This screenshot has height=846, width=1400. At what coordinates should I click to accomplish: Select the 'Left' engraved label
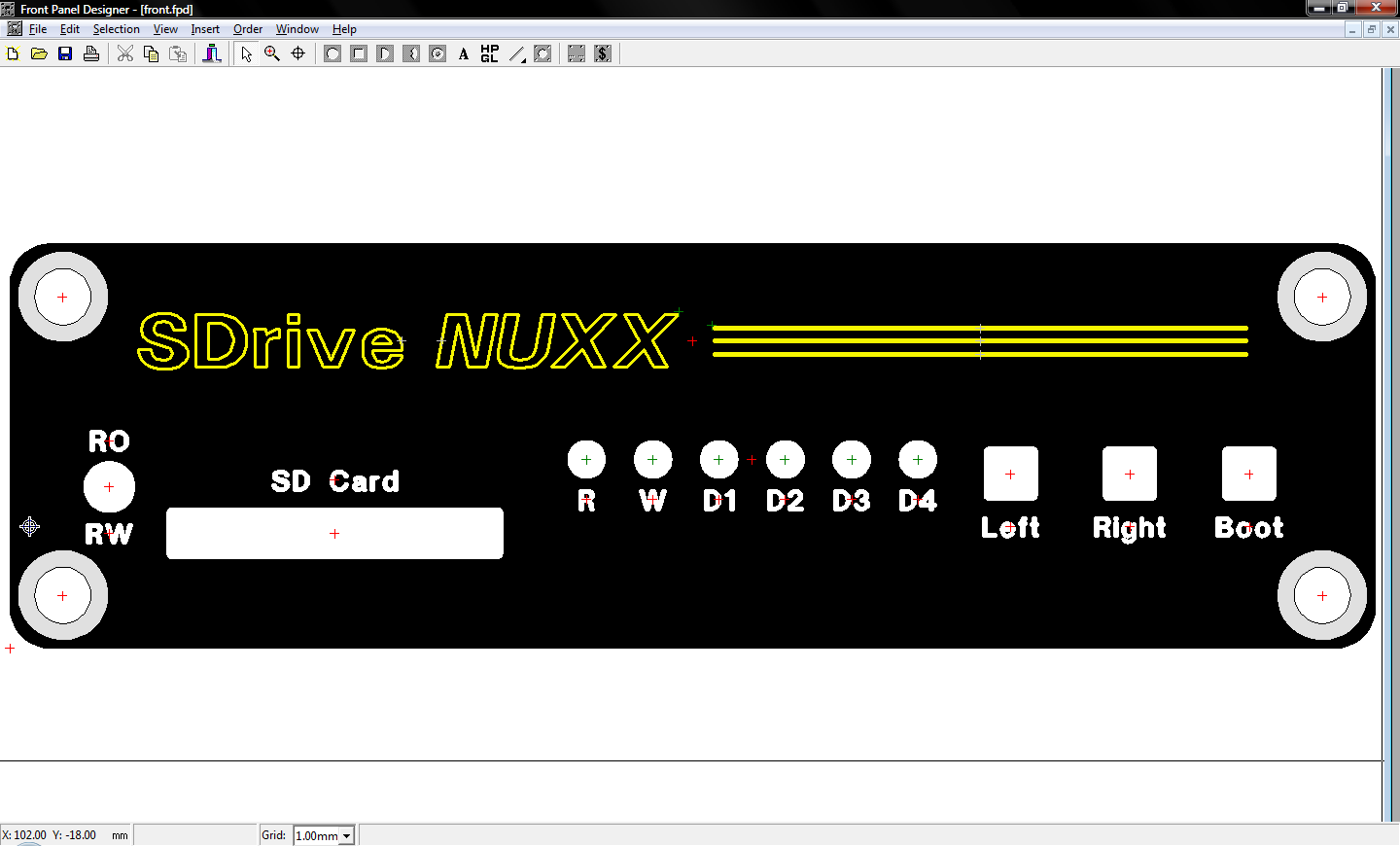pyautogui.click(x=1010, y=527)
